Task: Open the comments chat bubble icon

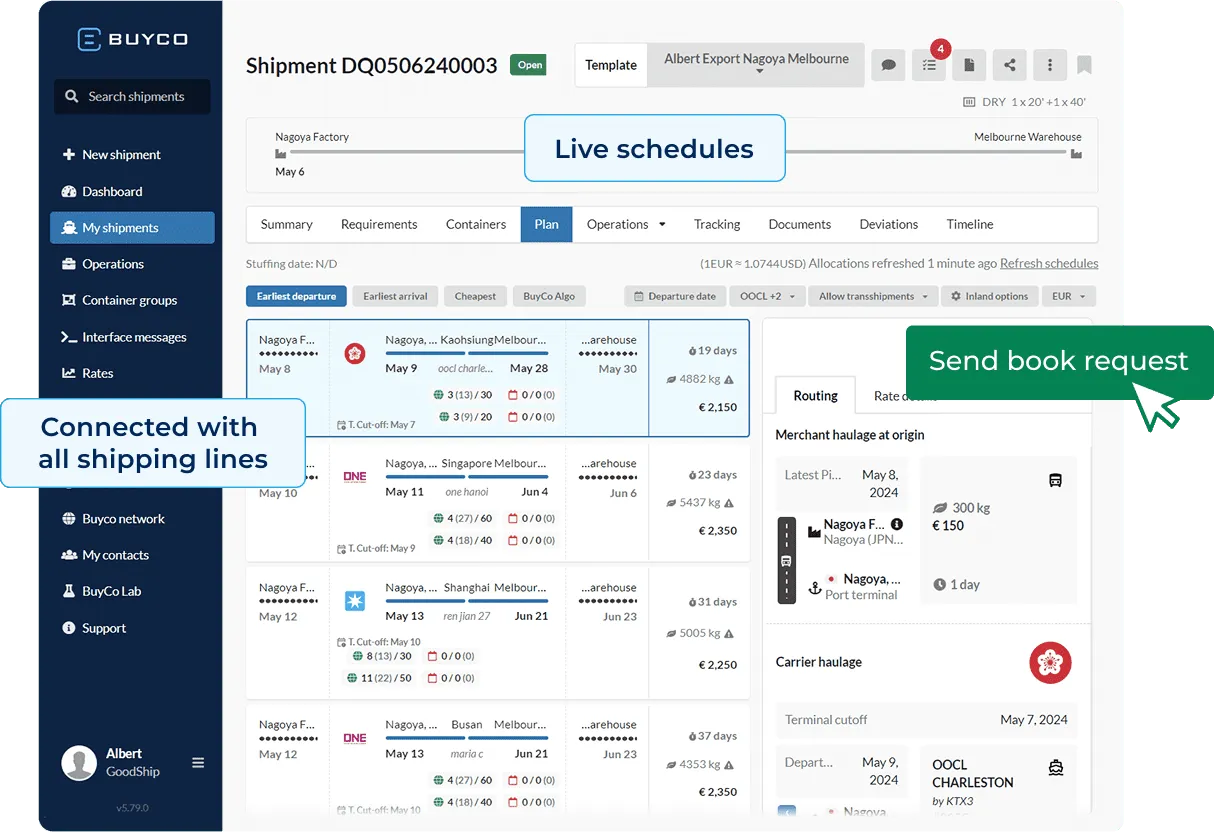Action: point(888,65)
